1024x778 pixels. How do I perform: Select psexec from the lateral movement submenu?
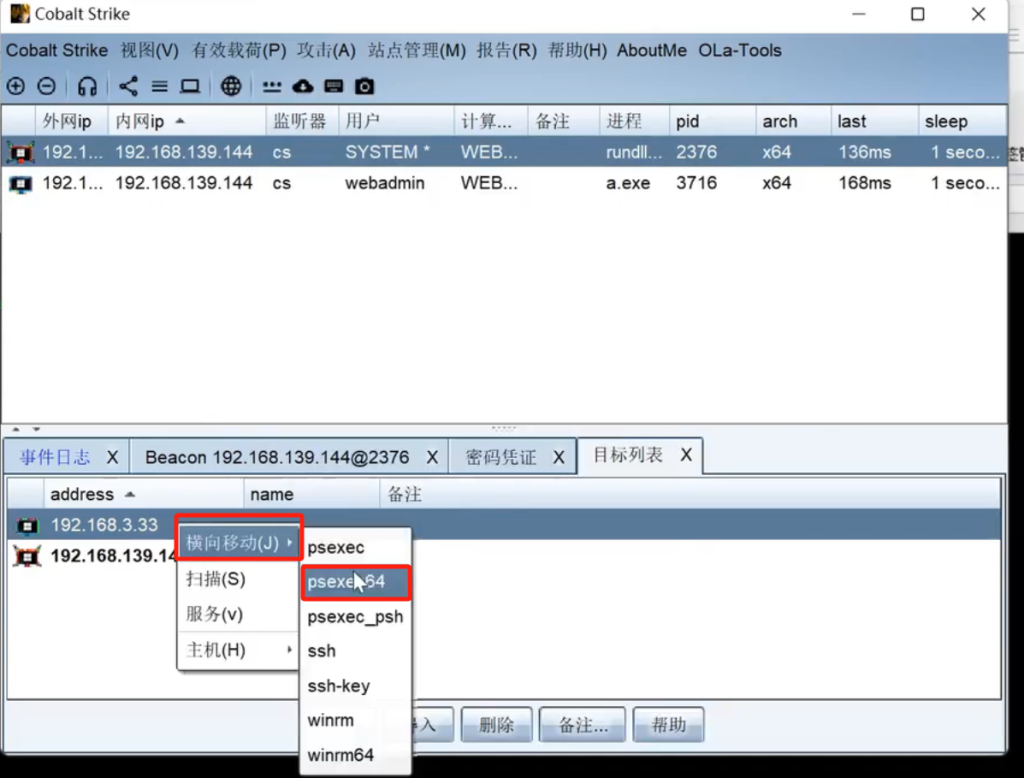pyautogui.click(x=355, y=547)
